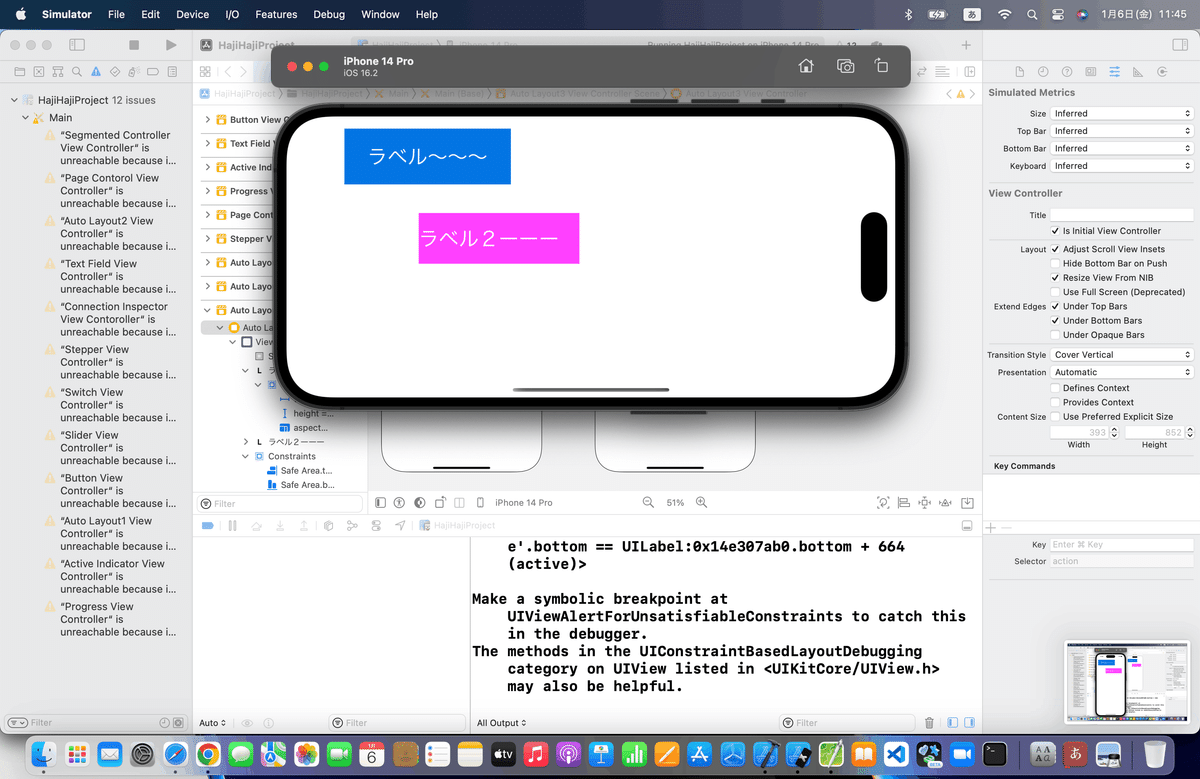1200x779 pixels.
Task: Open the Features menu in menu bar
Action: coord(276,14)
